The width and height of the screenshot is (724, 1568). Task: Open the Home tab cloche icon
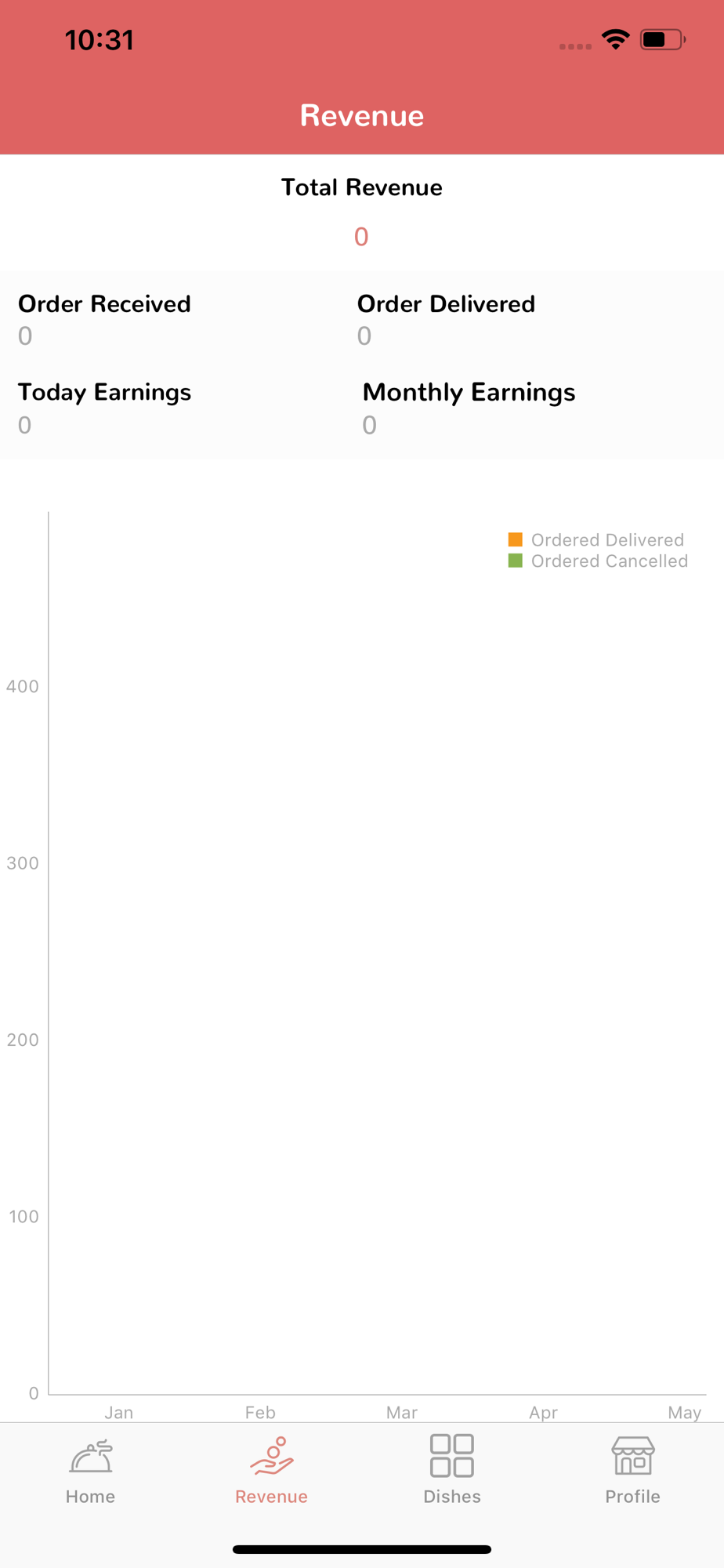tap(91, 1457)
